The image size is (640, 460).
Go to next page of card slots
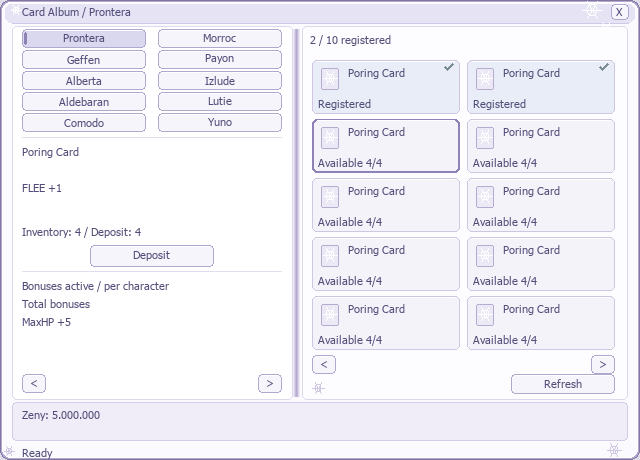(x=602, y=364)
